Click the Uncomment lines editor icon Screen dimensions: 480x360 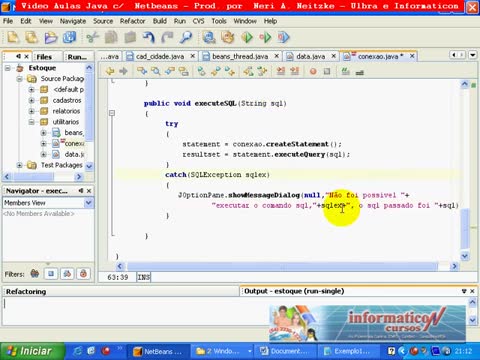[359, 72]
